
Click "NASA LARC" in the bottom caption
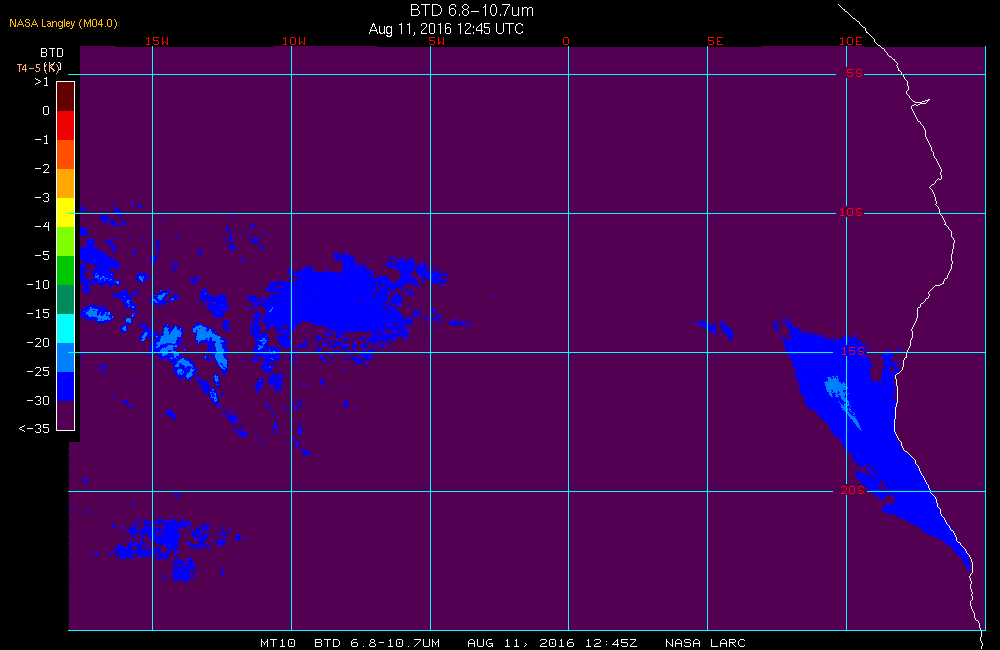705,643
